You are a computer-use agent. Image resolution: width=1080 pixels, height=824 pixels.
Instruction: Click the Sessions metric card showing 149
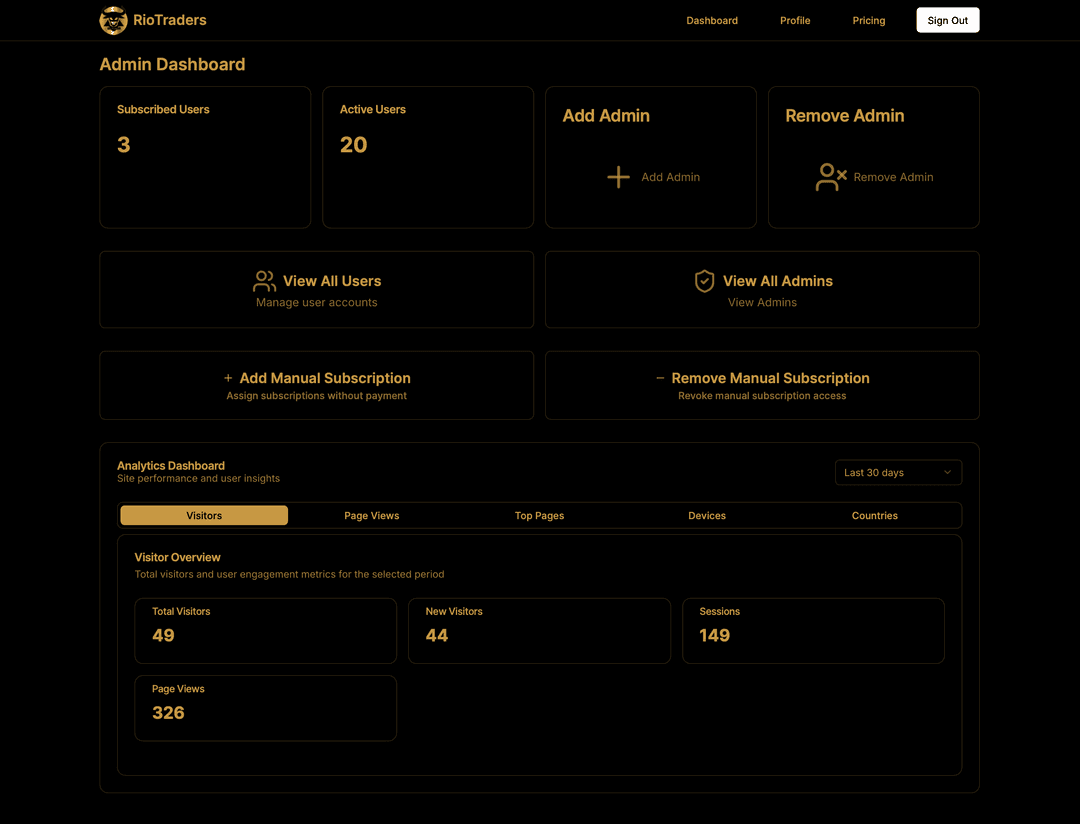click(x=813, y=630)
